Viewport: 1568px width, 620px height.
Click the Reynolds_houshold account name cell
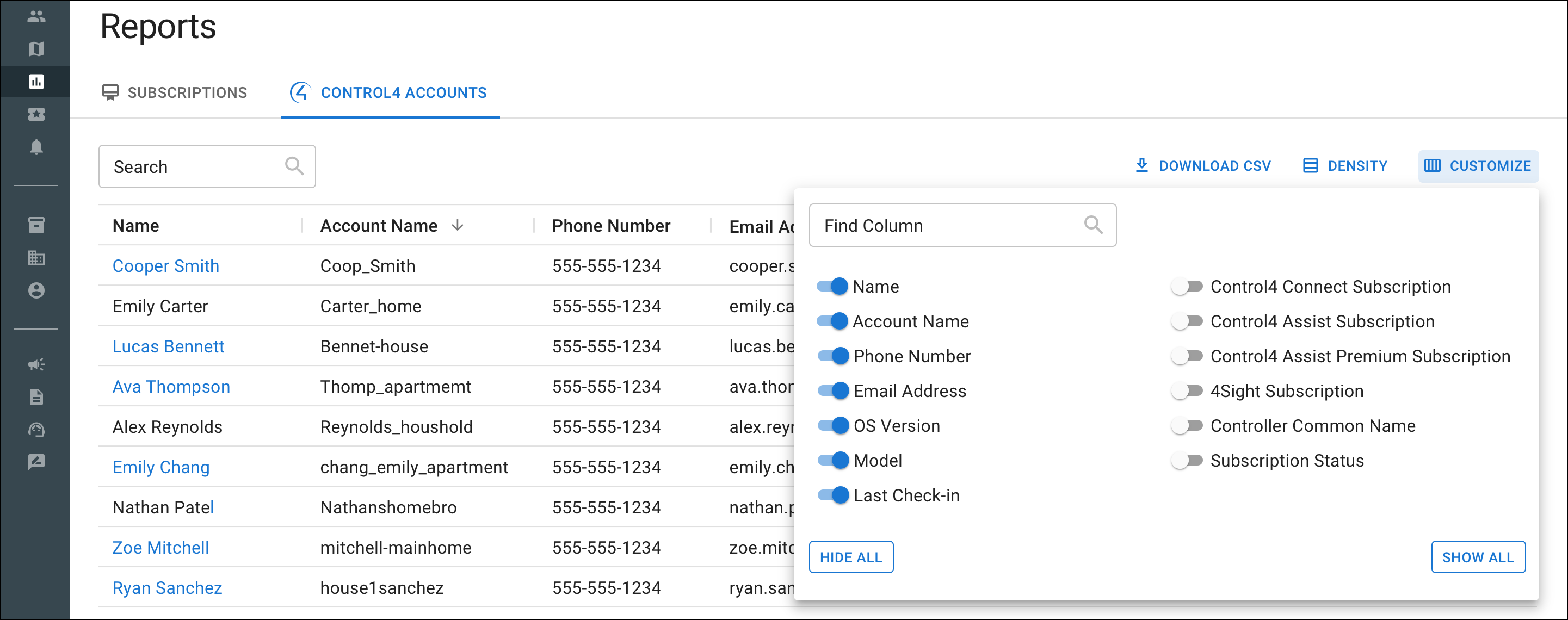396,426
